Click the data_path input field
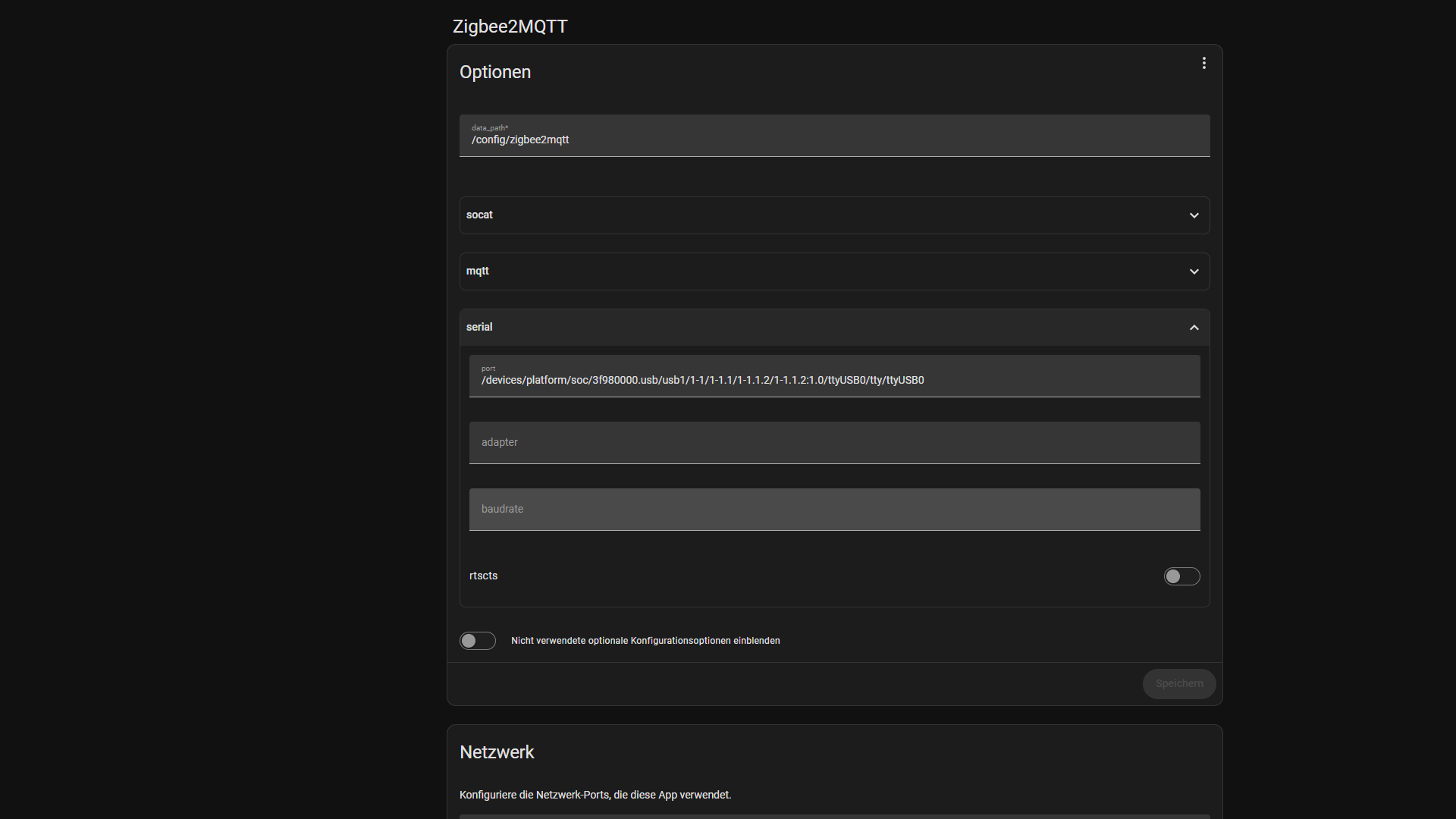Image resolution: width=1456 pixels, height=819 pixels. pos(834,136)
